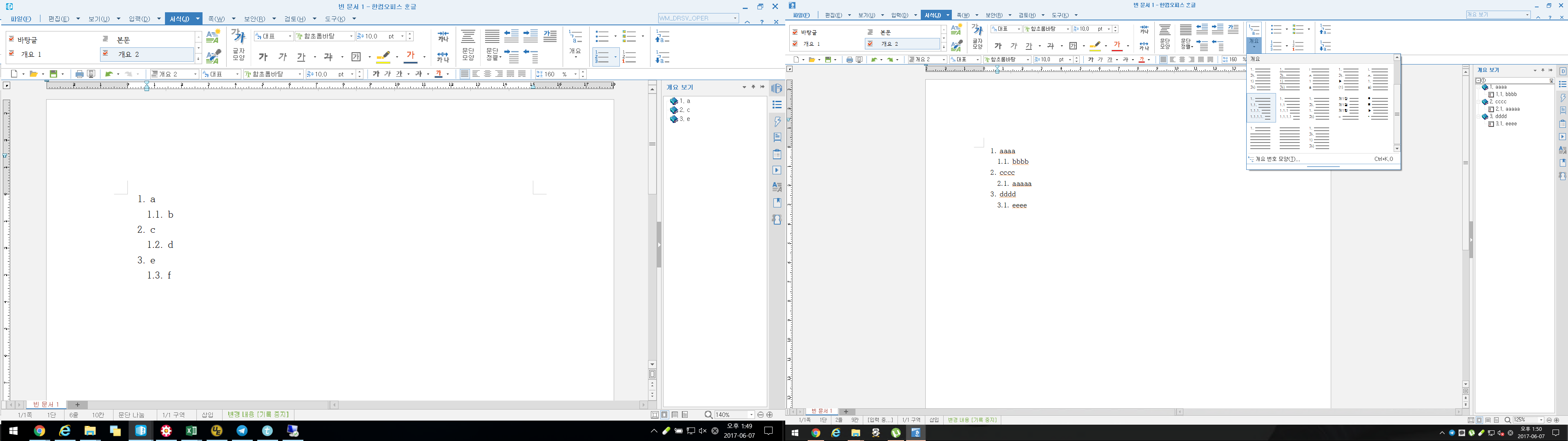Open the 개요 2 style dropdown in left toolbar
This screenshot has height=441, width=1568.
[x=196, y=74]
